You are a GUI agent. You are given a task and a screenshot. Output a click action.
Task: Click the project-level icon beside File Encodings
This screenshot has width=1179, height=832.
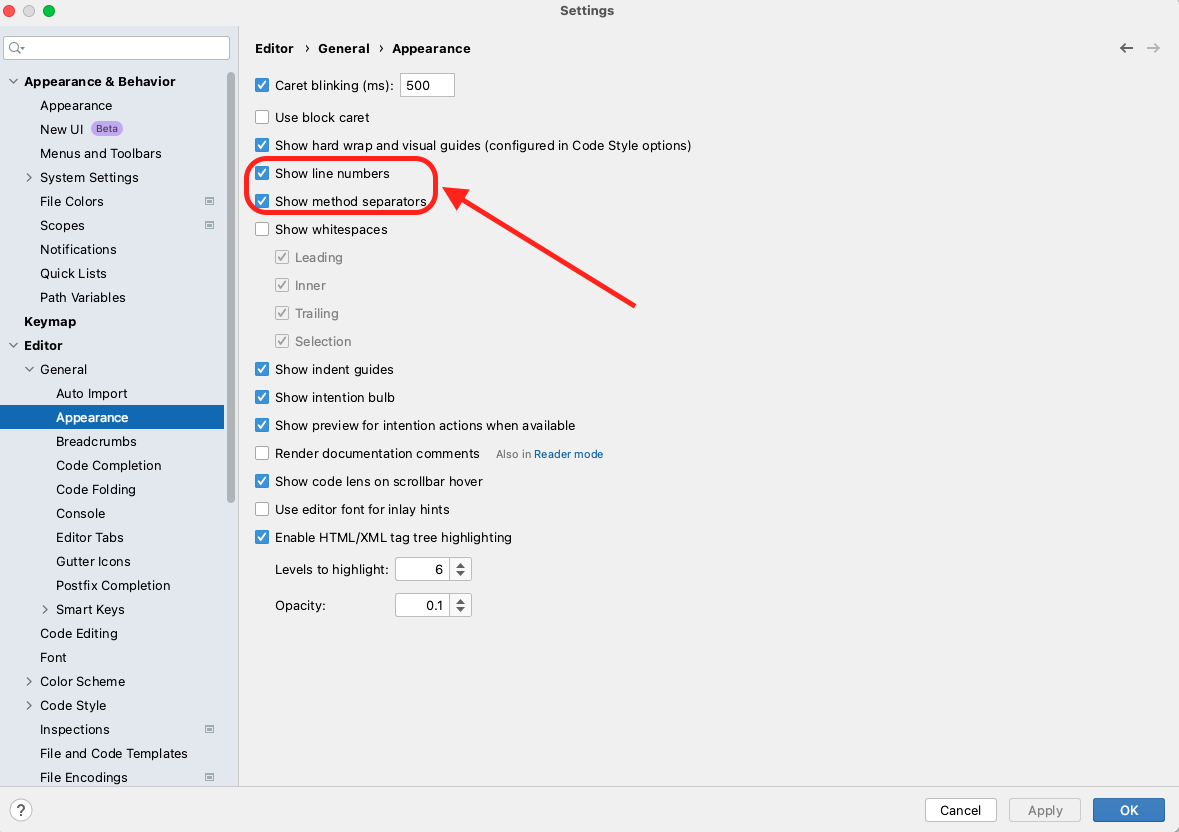coord(209,777)
